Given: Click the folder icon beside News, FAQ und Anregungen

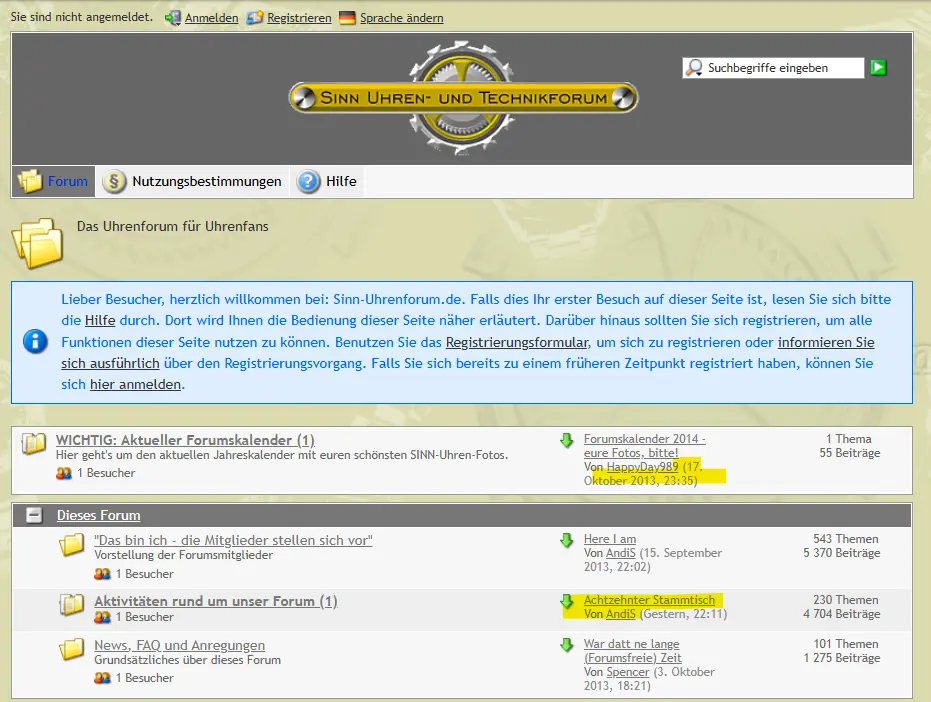Looking at the screenshot, I should (x=71, y=650).
